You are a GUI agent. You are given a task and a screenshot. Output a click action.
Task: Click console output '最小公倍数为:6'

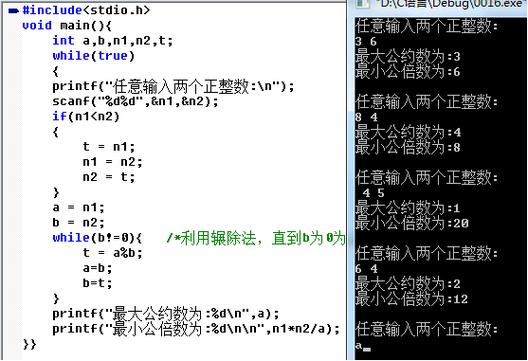[408, 72]
